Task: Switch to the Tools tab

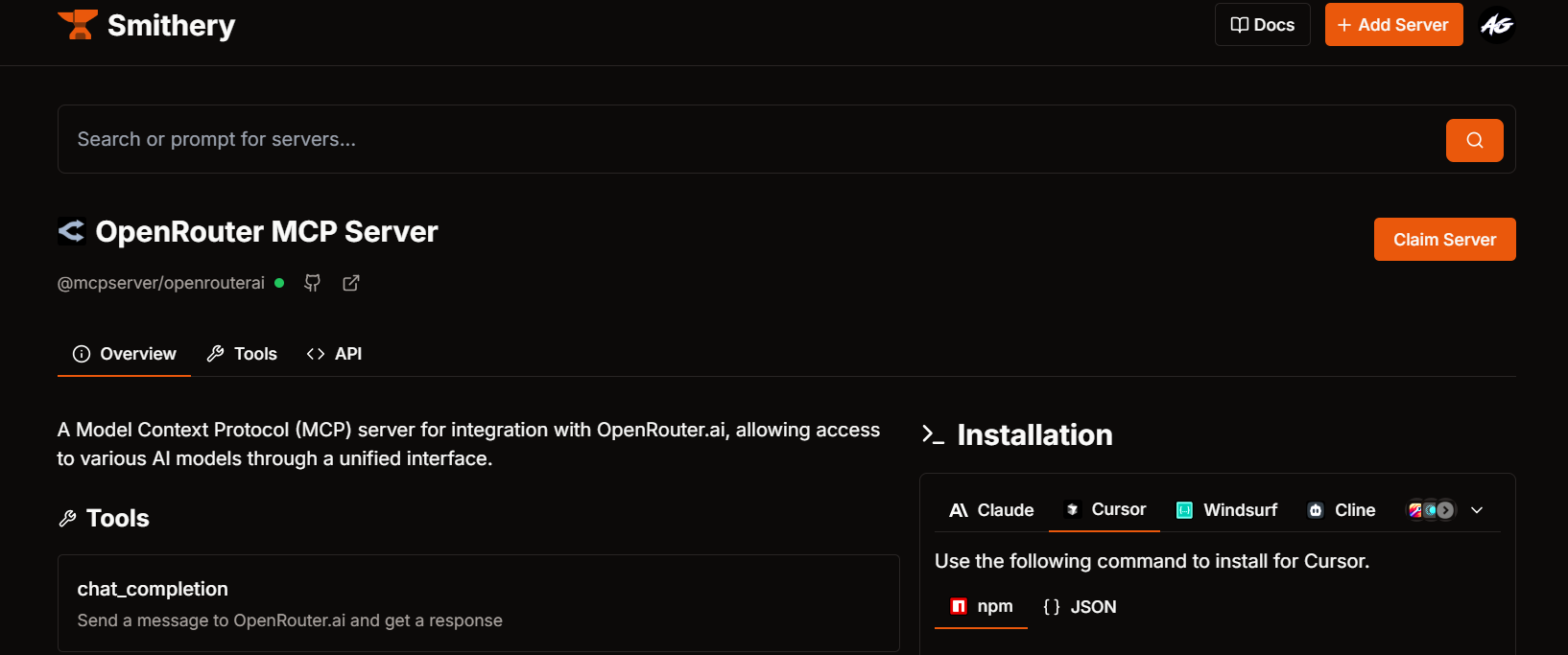Action: 243,354
